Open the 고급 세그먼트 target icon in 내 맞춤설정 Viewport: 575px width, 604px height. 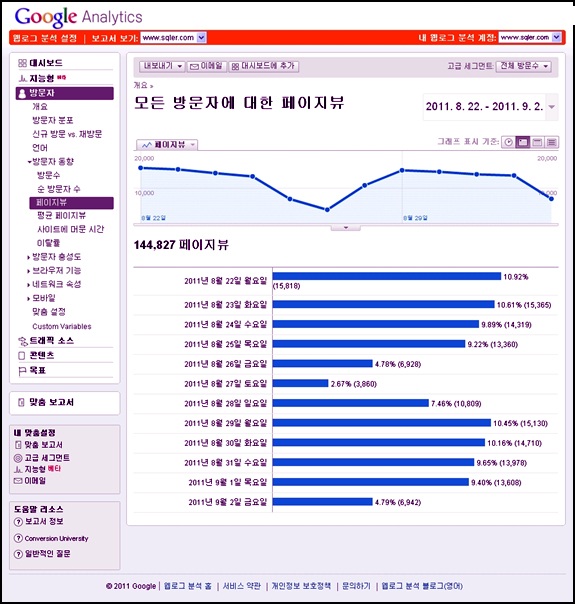(18, 458)
